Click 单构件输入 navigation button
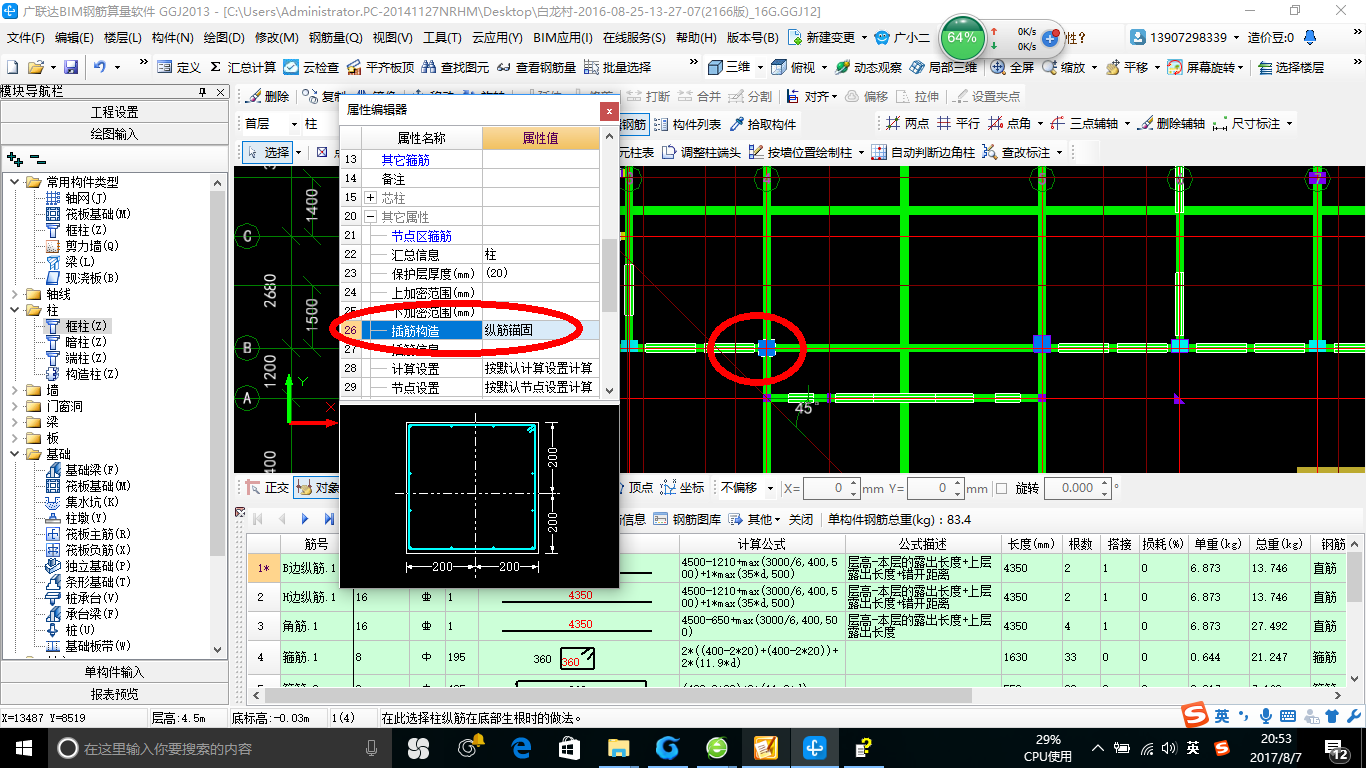The image size is (1366, 768). pyautogui.click(x=114, y=672)
